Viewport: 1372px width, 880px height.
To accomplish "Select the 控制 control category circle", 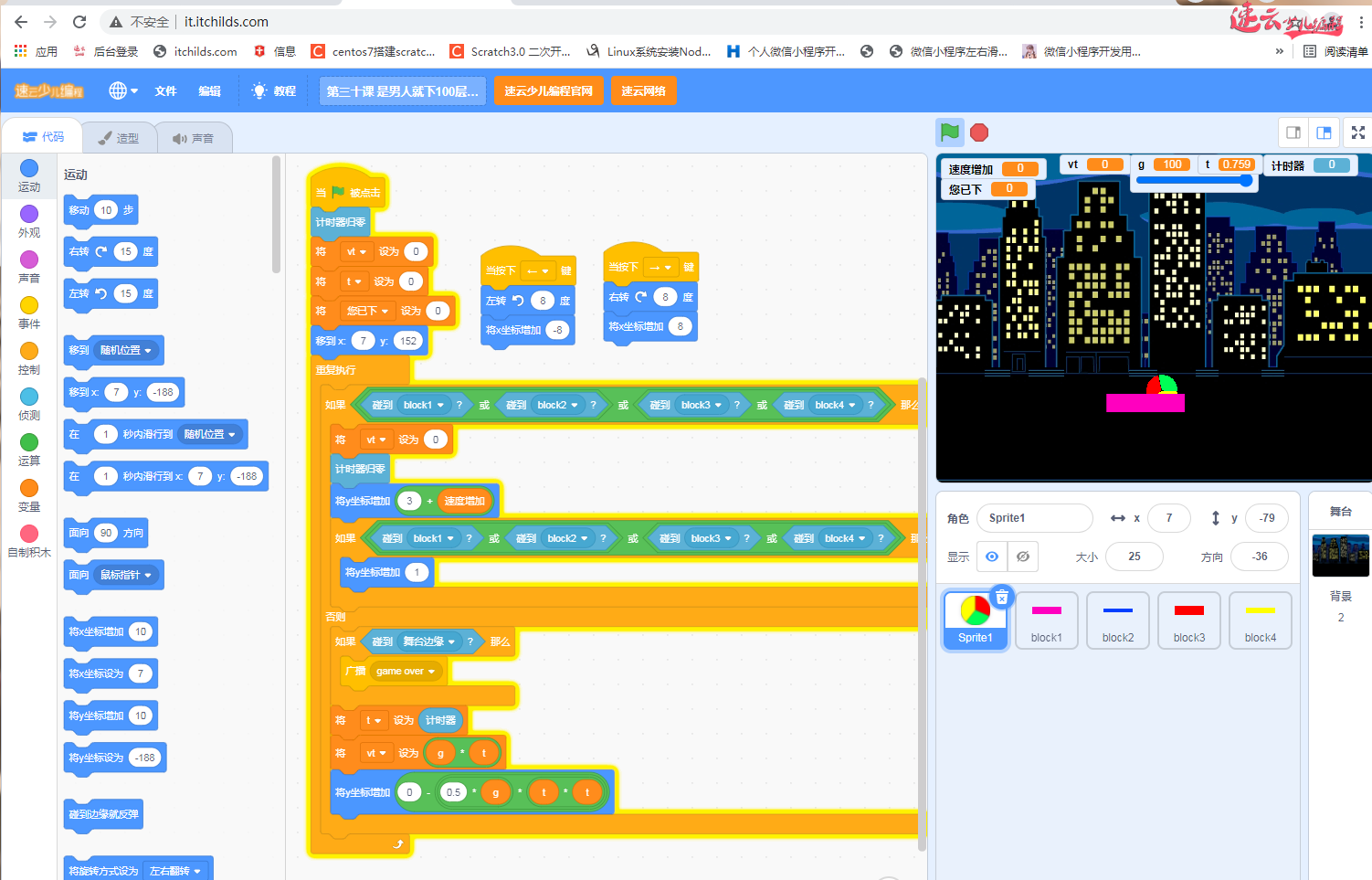I will 29,351.
